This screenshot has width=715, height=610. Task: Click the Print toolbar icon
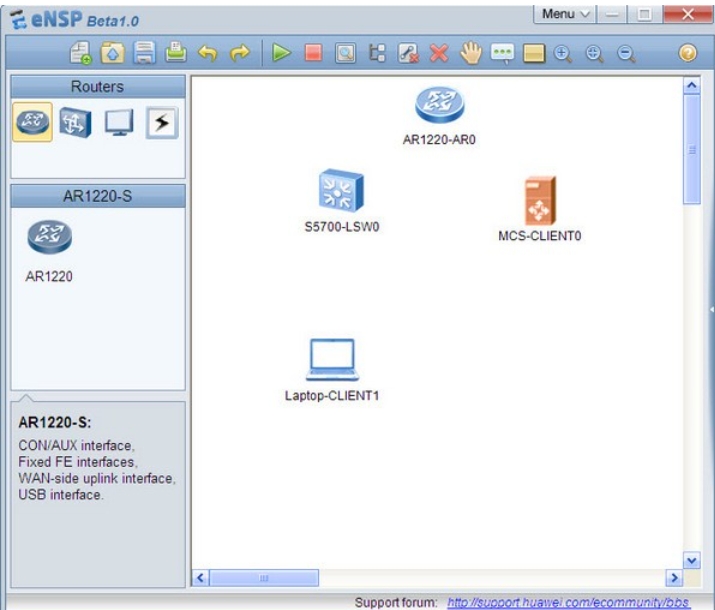coord(176,52)
